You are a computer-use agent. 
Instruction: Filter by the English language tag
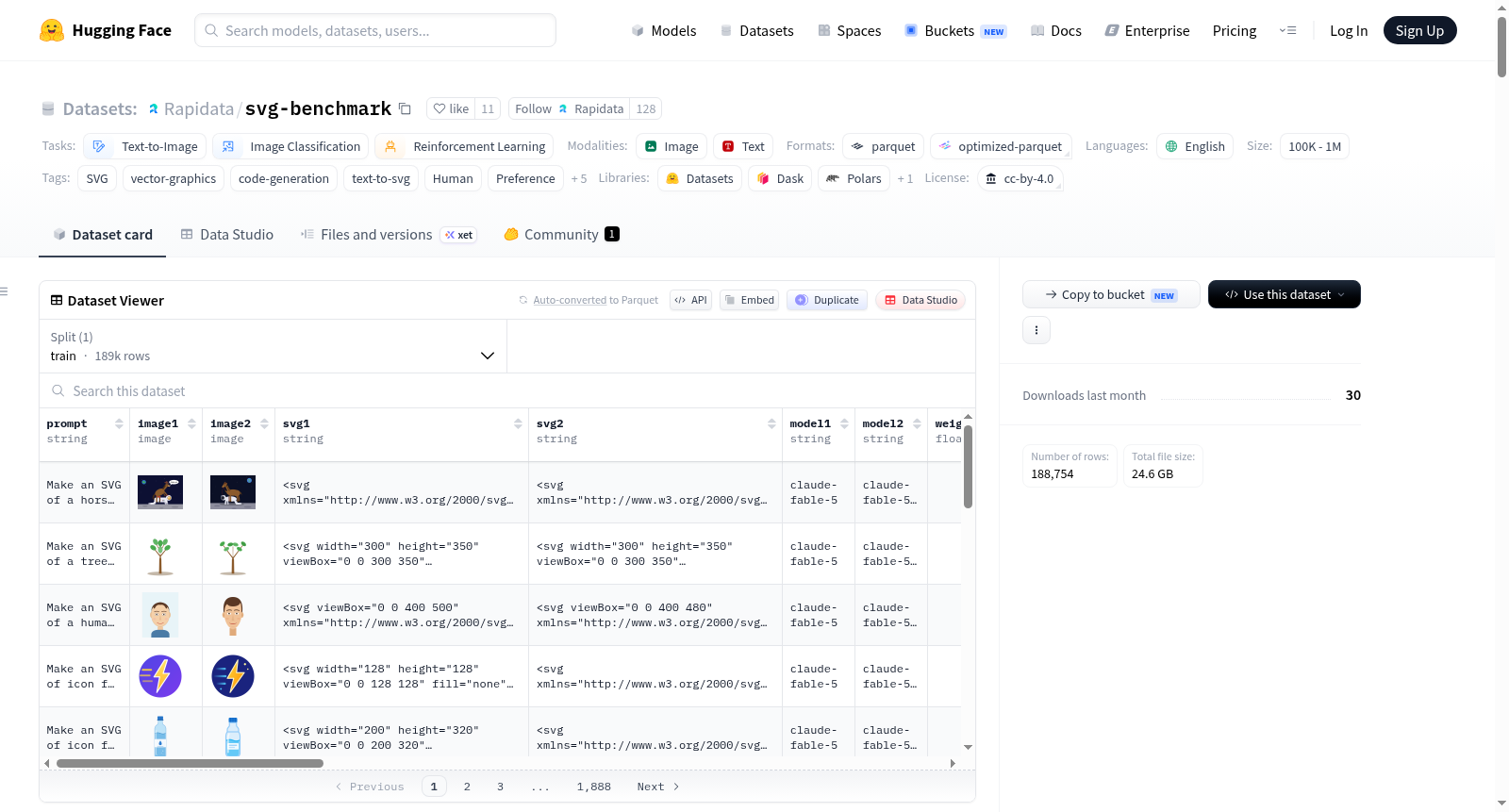click(1195, 146)
